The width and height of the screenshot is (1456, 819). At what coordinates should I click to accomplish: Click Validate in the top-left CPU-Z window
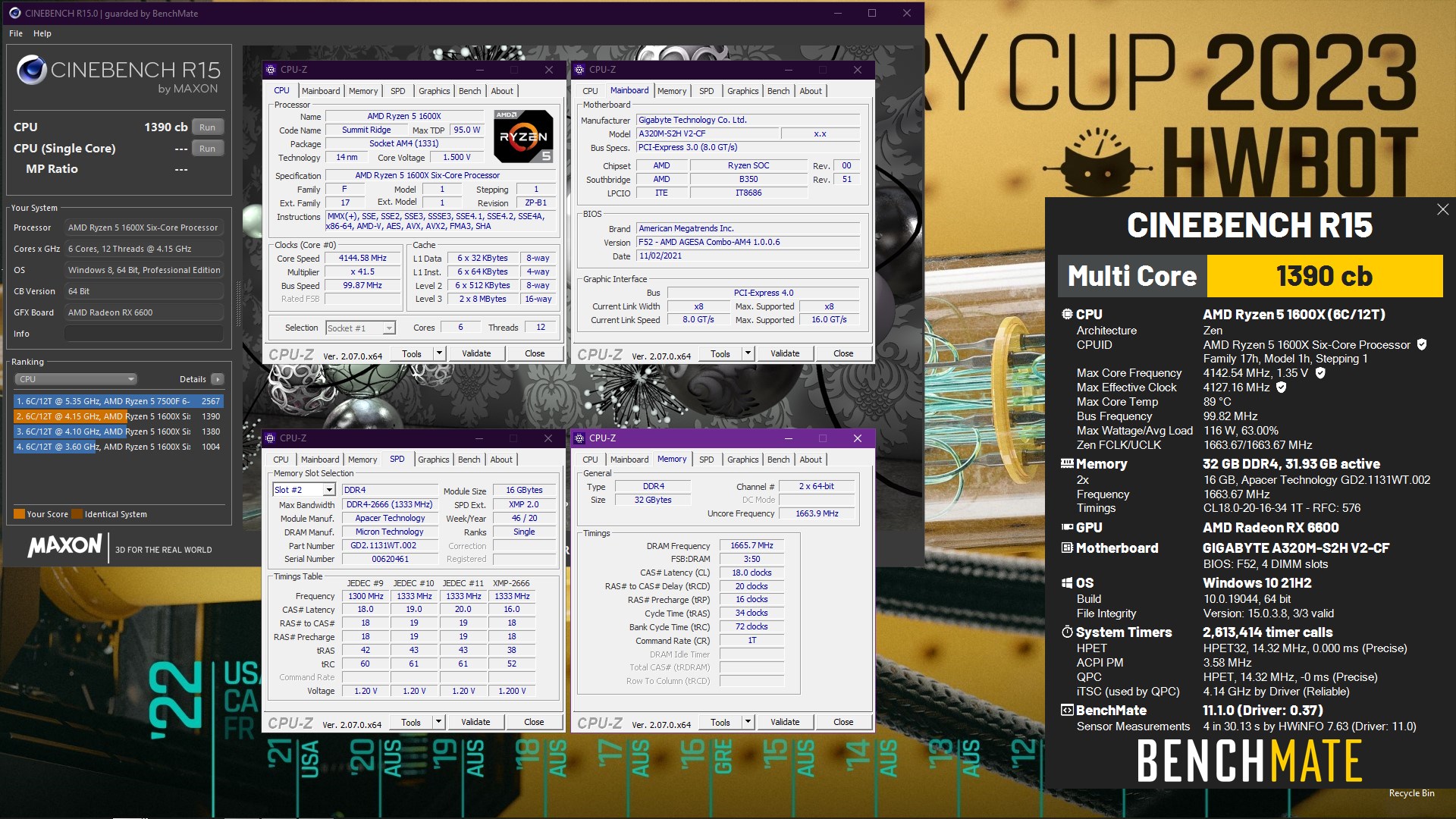(x=476, y=353)
